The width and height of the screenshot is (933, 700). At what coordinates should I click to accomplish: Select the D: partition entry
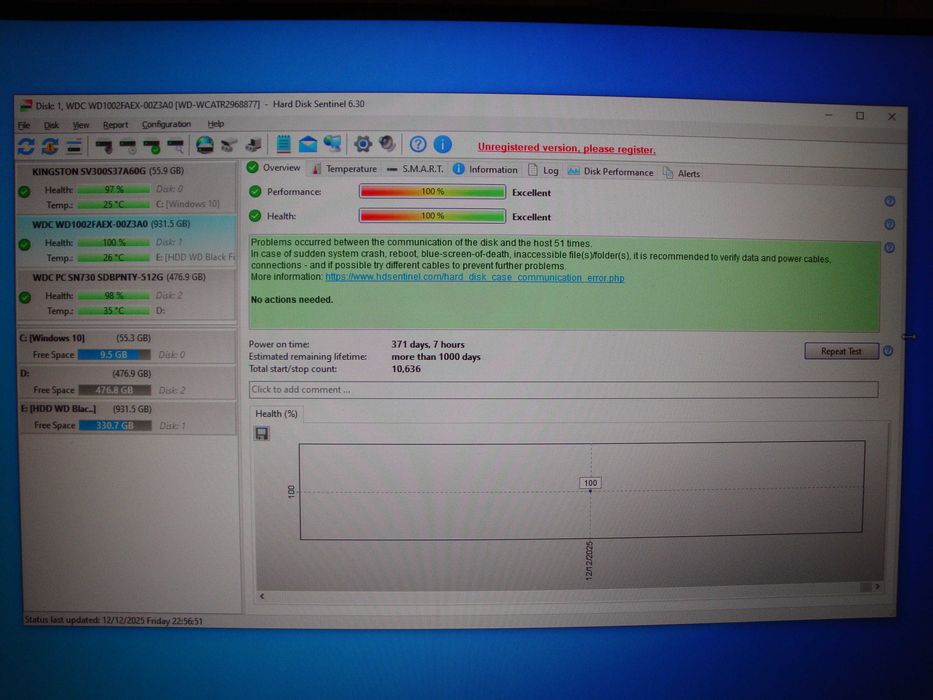(x=127, y=382)
